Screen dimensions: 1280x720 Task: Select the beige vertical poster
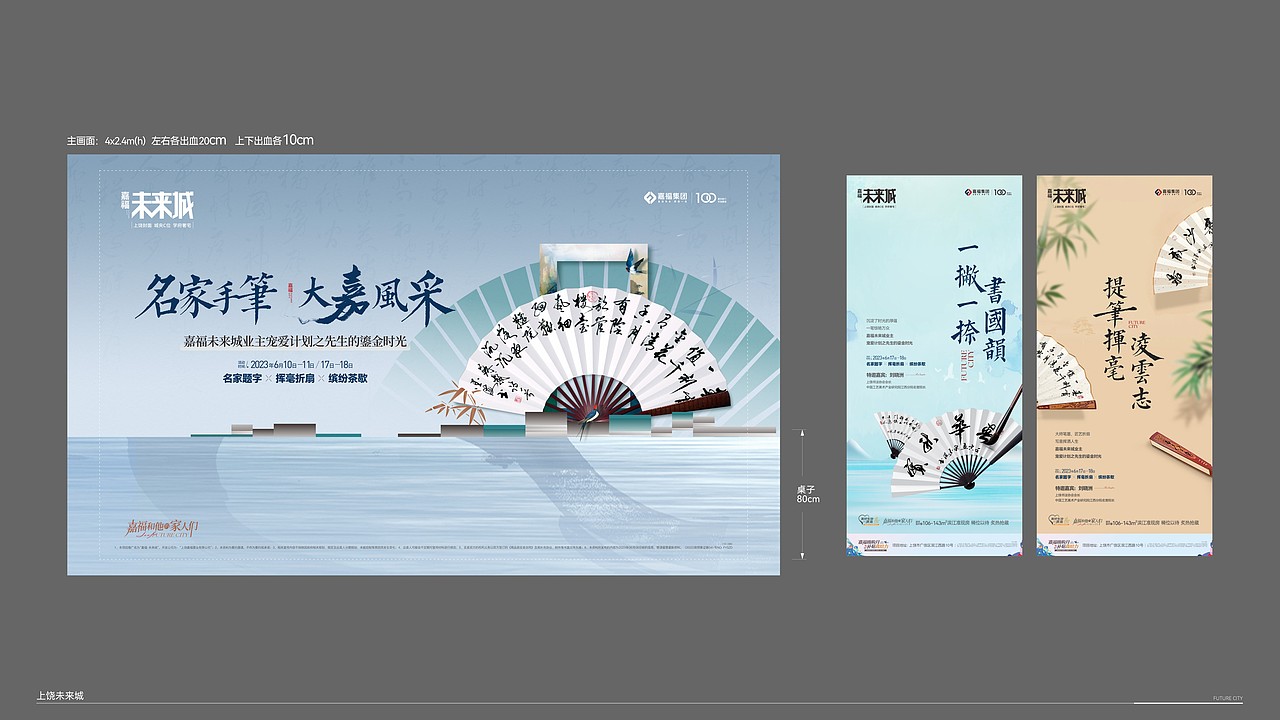1124,365
